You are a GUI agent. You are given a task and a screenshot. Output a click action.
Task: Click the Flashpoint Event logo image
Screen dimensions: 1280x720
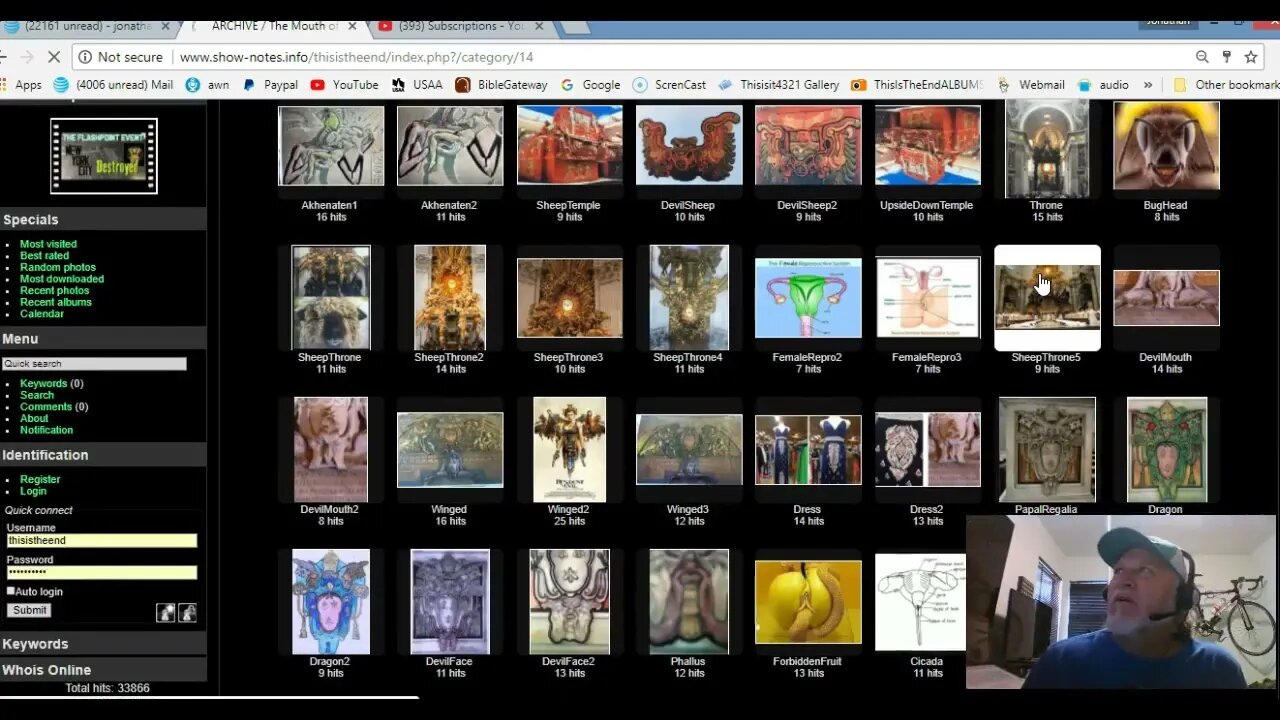coord(104,156)
